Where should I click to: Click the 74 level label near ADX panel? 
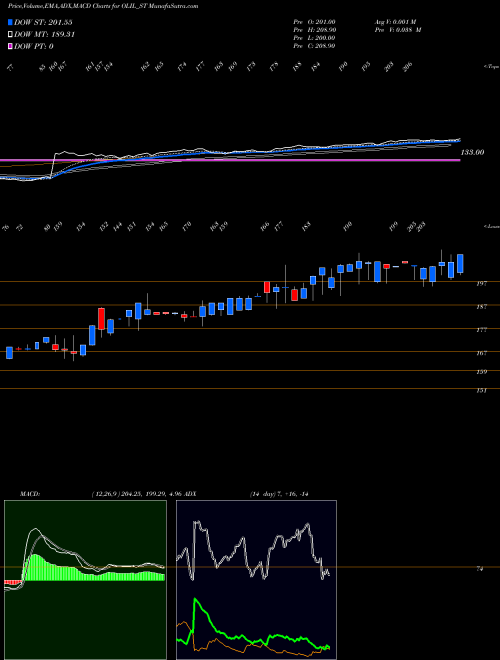(479, 569)
